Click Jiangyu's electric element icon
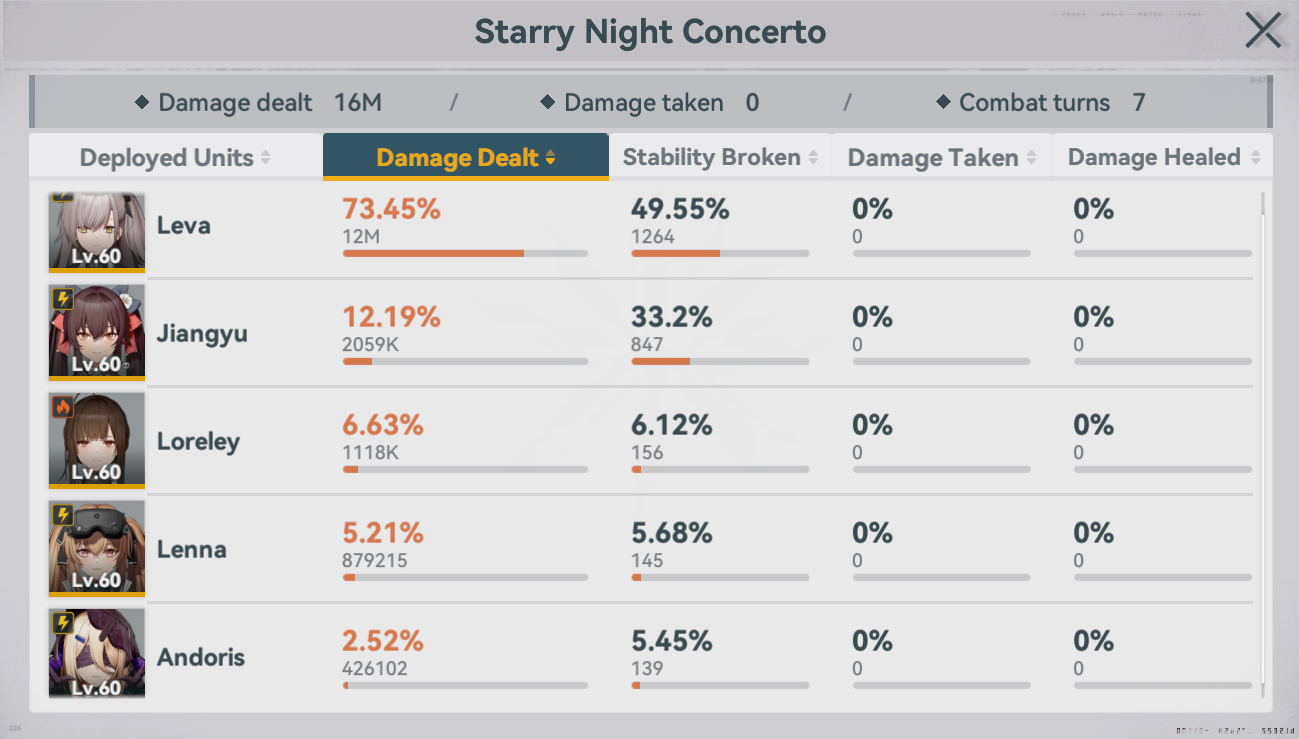Screen dimensions: 1299x739 click(x=62, y=298)
